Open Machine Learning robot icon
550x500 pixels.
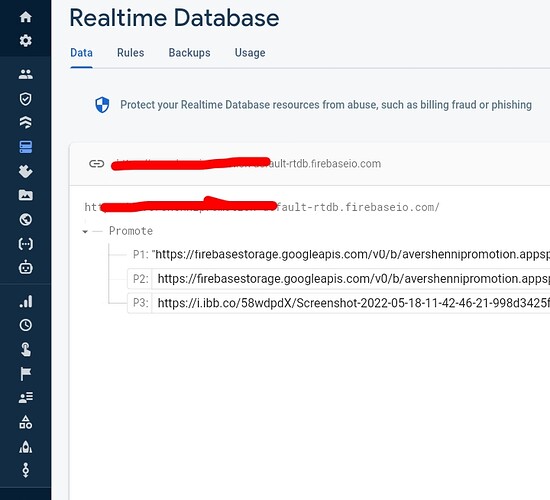point(26,267)
